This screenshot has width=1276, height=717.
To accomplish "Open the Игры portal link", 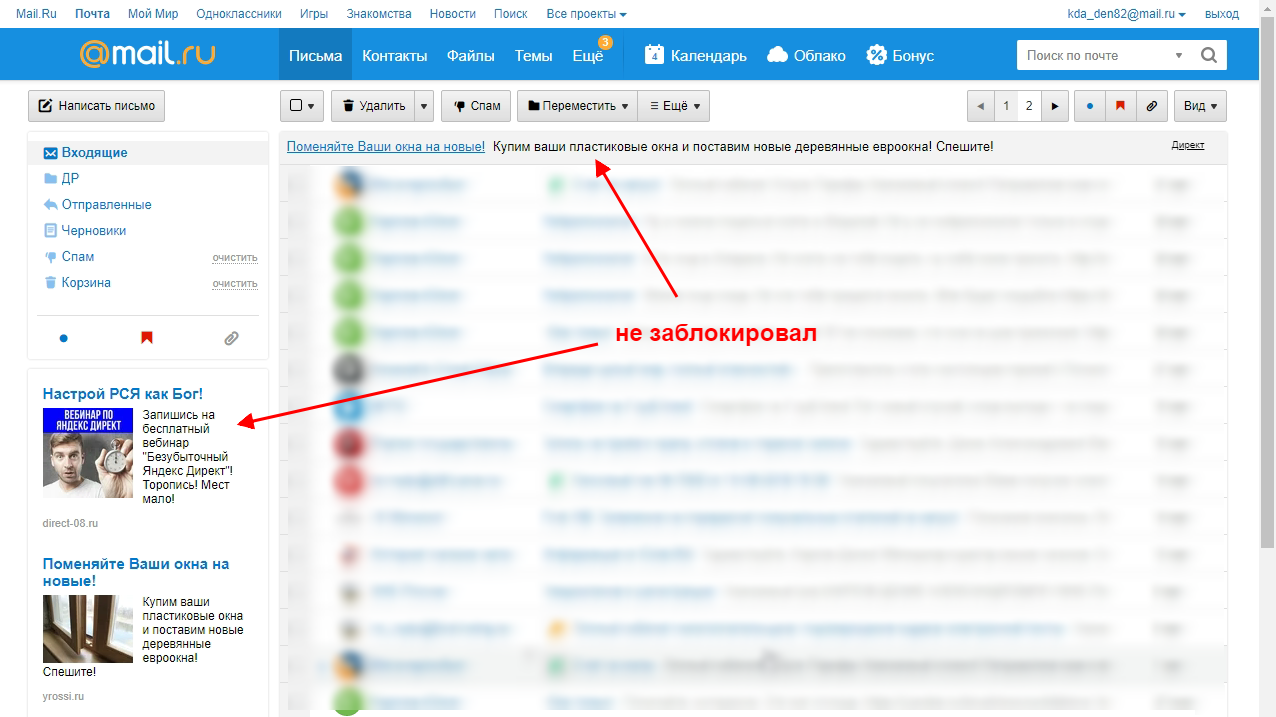I will (x=313, y=14).
